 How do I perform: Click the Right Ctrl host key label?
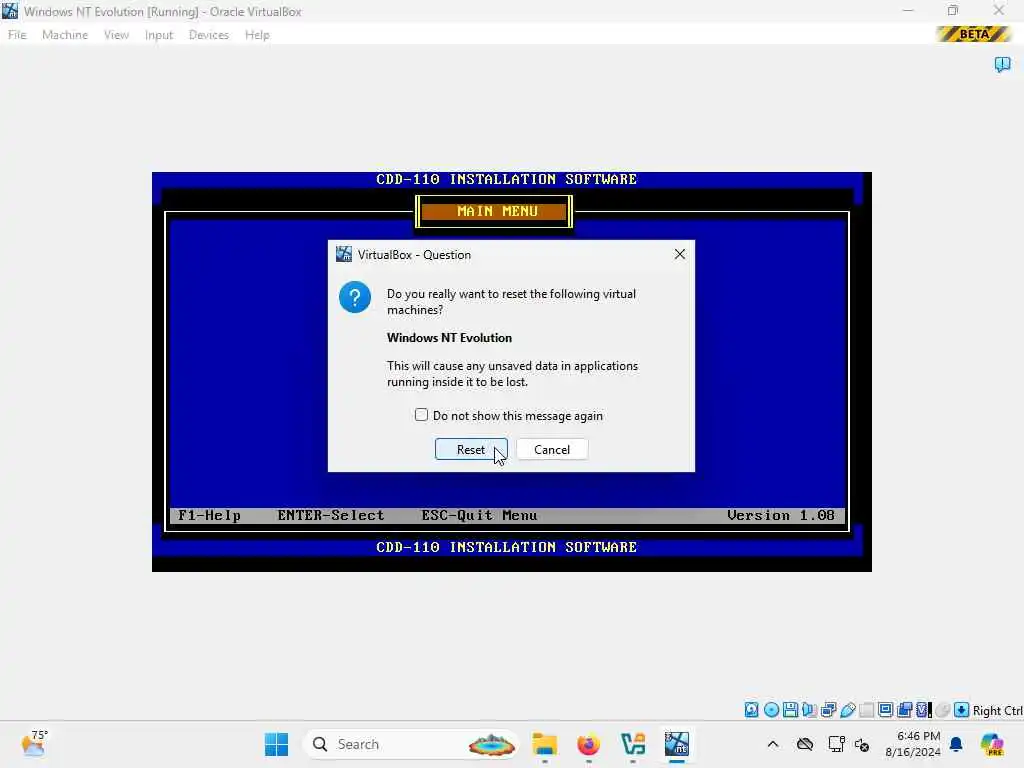pyautogui.click(x=997, y=711)
